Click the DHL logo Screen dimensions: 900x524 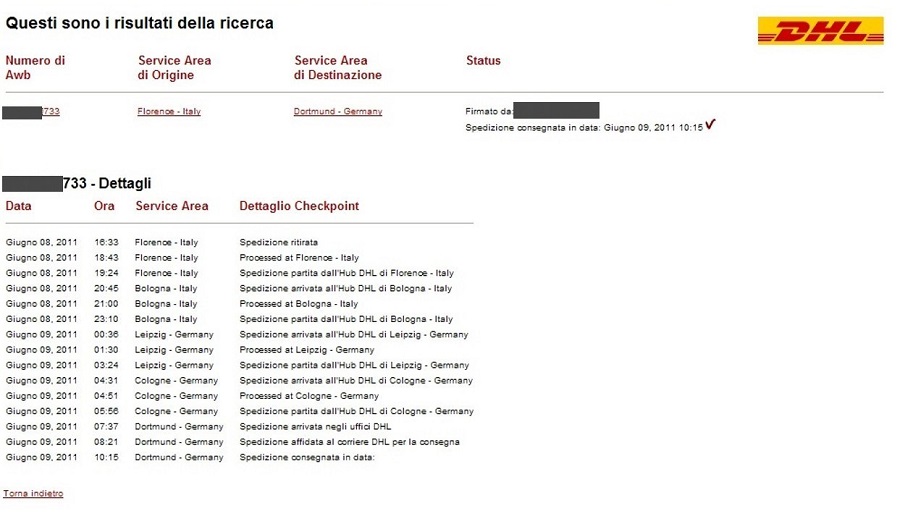coord(820,31)
